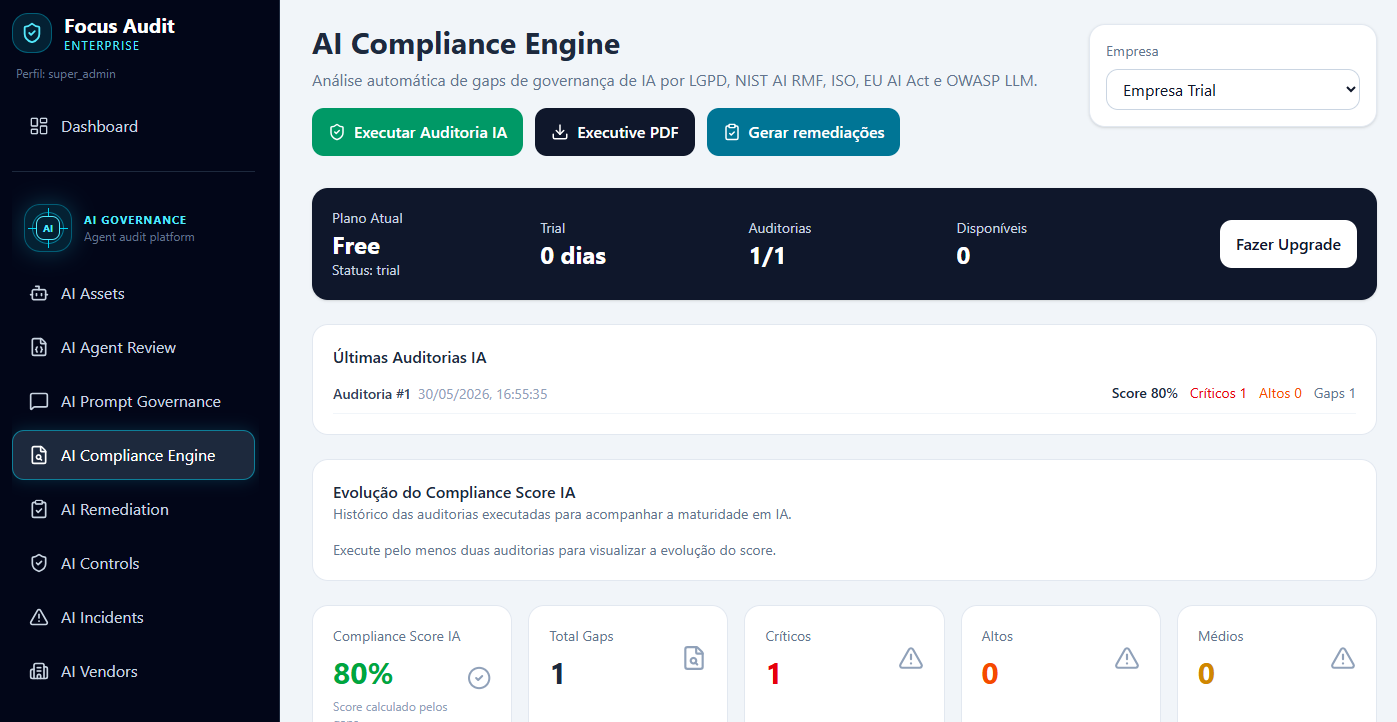Click the Últimas Auditorias IA heading

coord(410,357)
